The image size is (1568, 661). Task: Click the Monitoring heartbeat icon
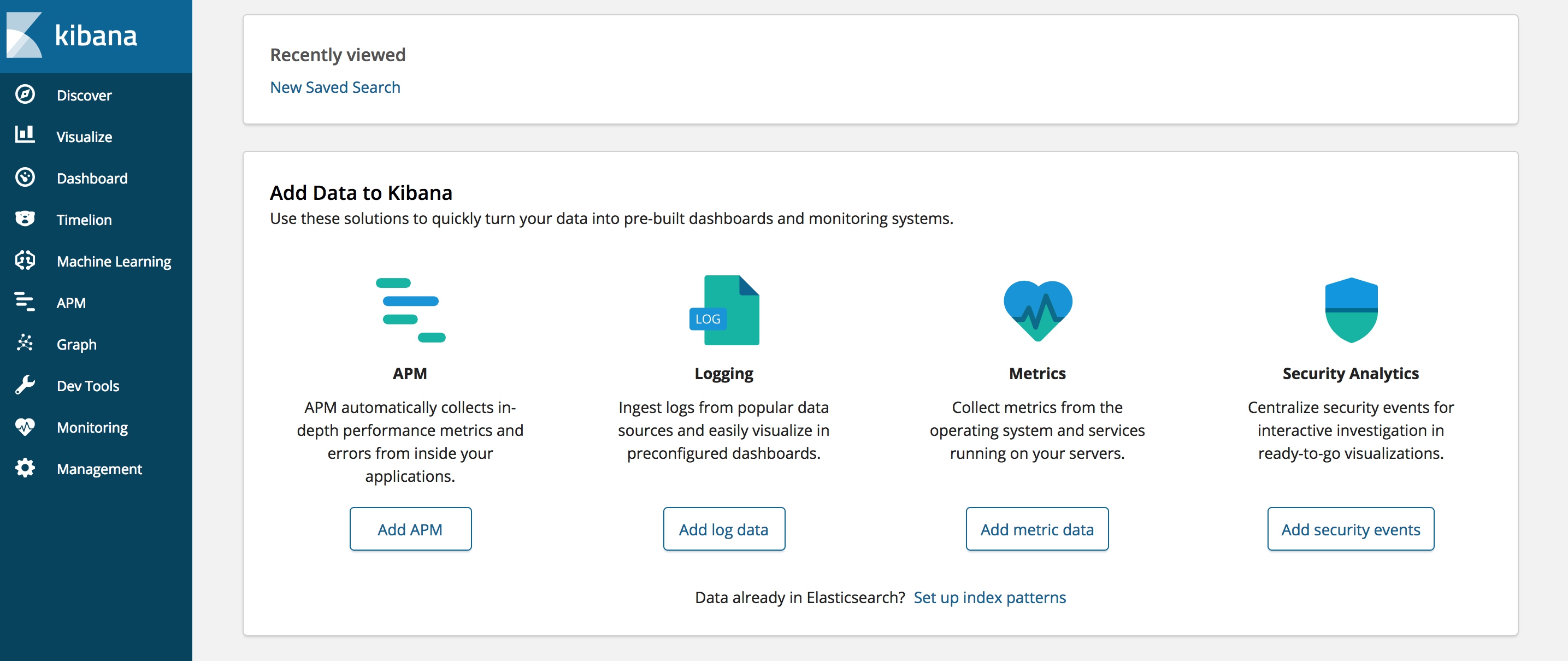coord(25,427)
